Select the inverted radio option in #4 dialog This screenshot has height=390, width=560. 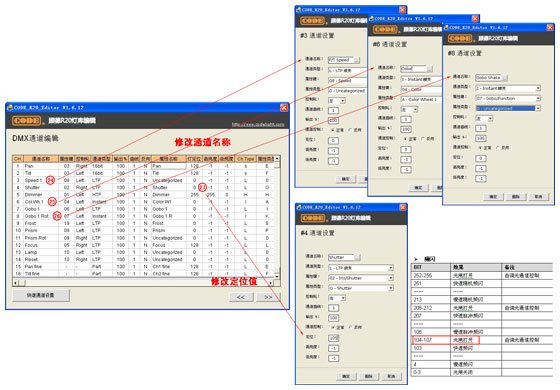tap(355, 327)
